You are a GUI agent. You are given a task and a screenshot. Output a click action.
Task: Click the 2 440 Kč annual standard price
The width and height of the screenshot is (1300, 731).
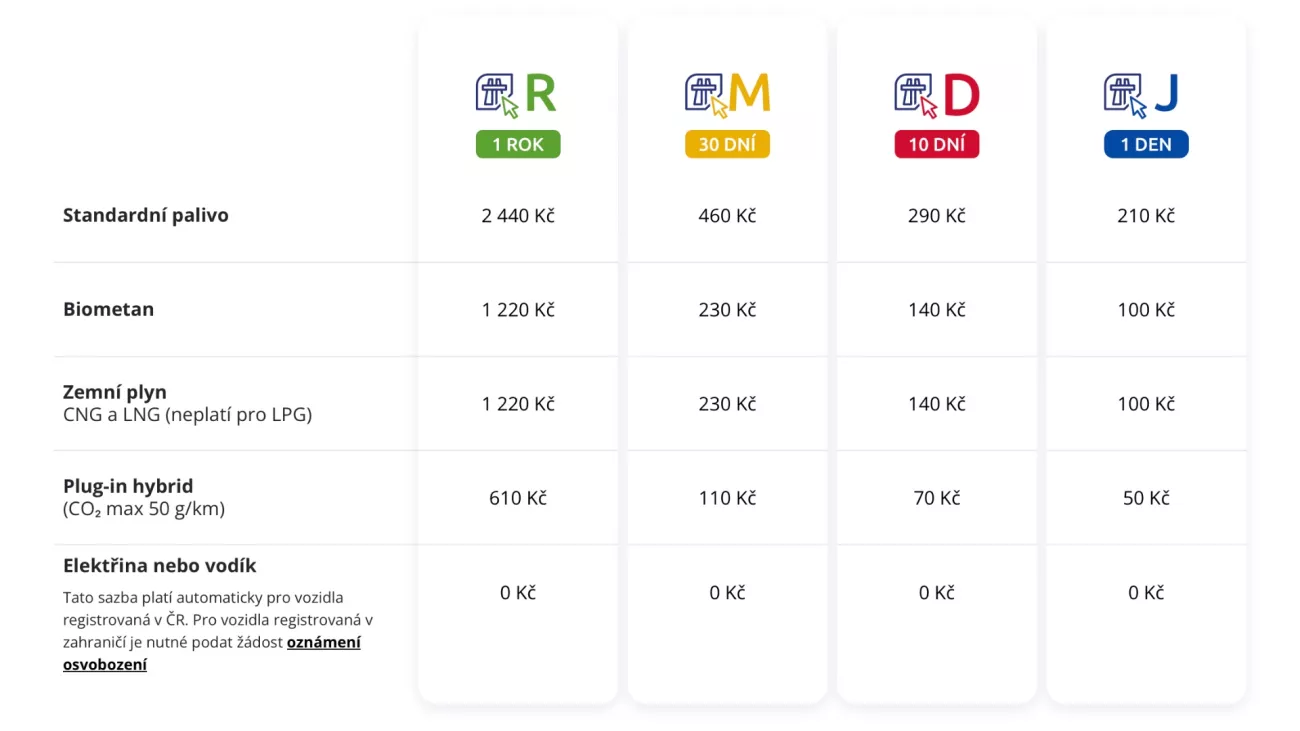[x=518, y=215]
